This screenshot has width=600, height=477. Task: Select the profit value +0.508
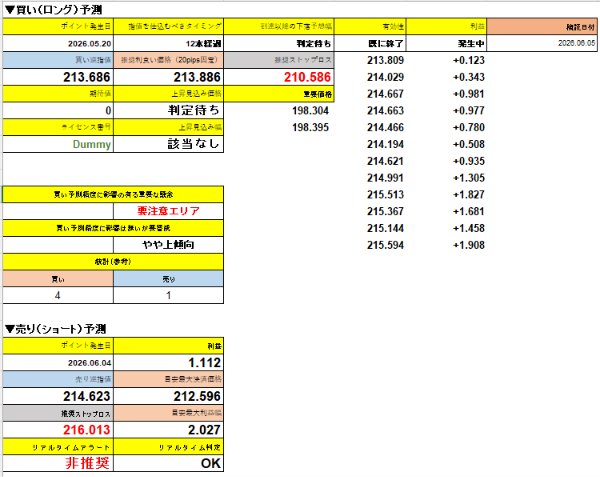click(x=468, y=144)
